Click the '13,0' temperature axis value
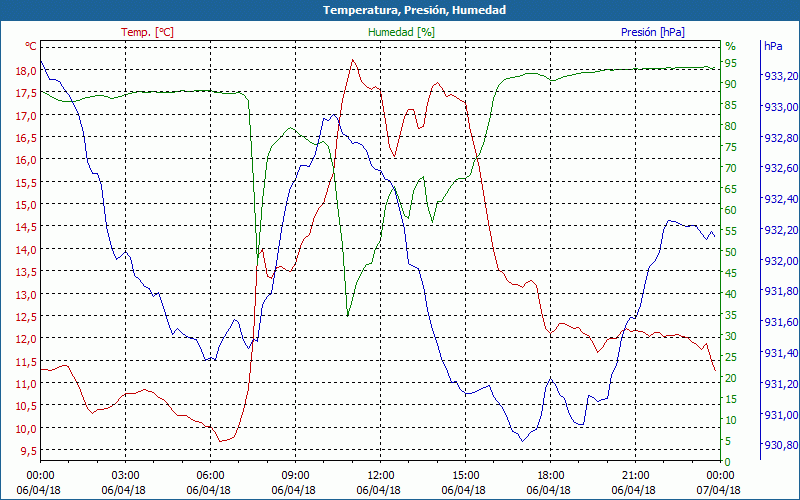The image size is (800, 500). 27,294
